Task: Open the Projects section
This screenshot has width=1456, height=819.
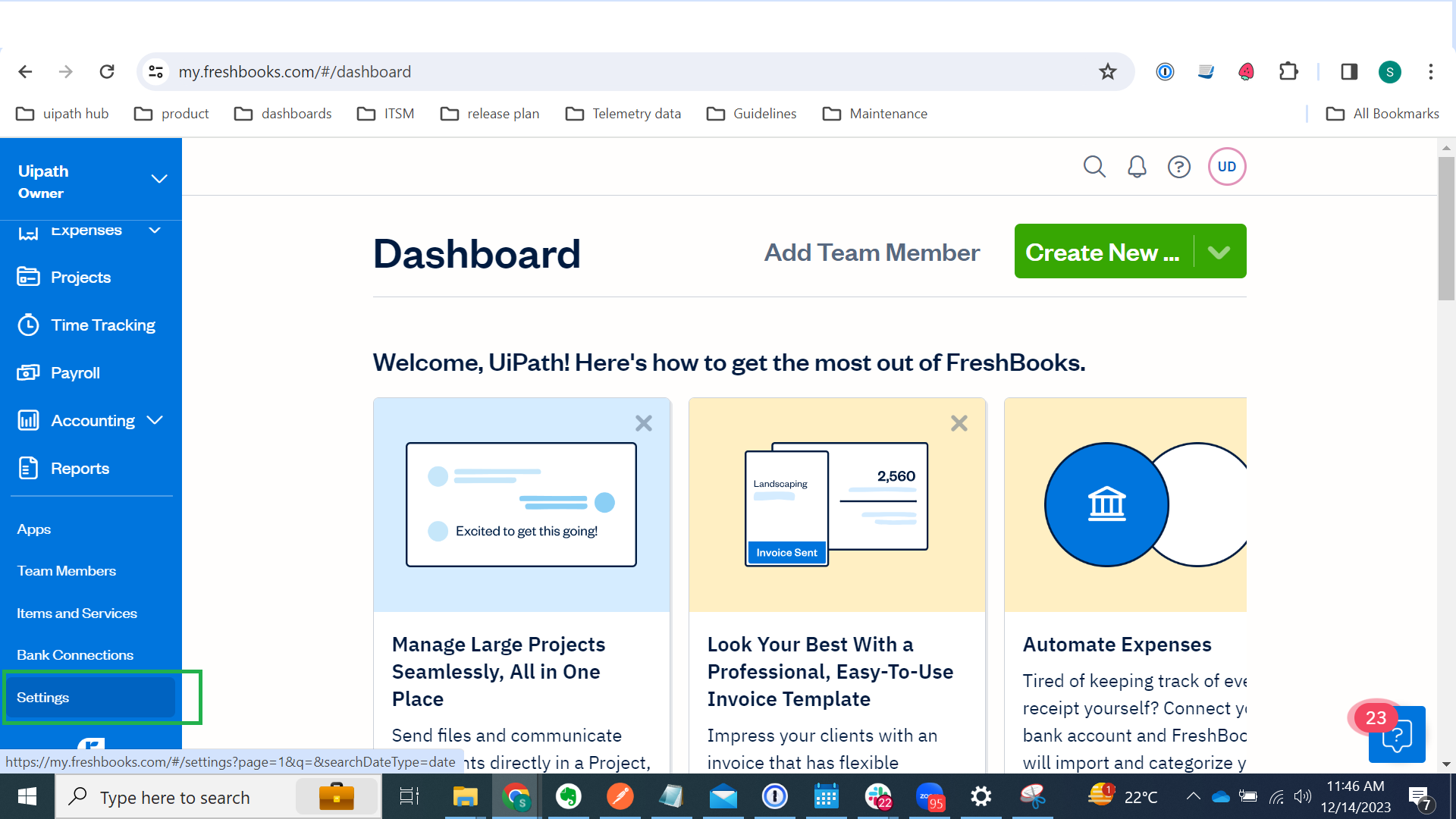Action: point(80,278)
